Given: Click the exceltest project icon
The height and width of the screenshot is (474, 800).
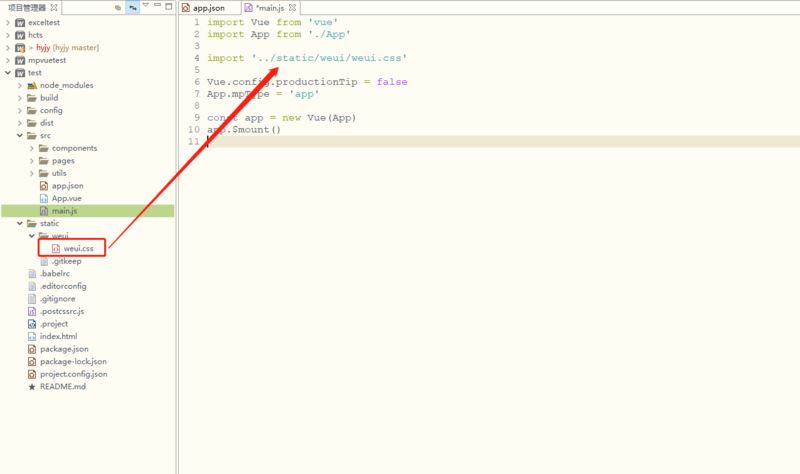Looking at the screenshot, I should 20,22.
